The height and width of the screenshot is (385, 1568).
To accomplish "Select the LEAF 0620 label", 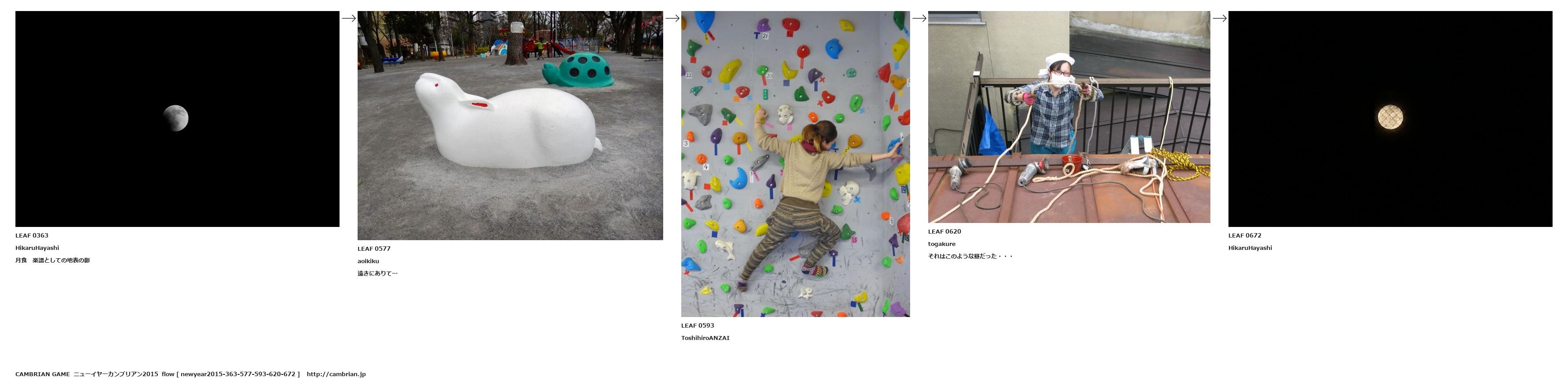I will click(x=945, y=231).
